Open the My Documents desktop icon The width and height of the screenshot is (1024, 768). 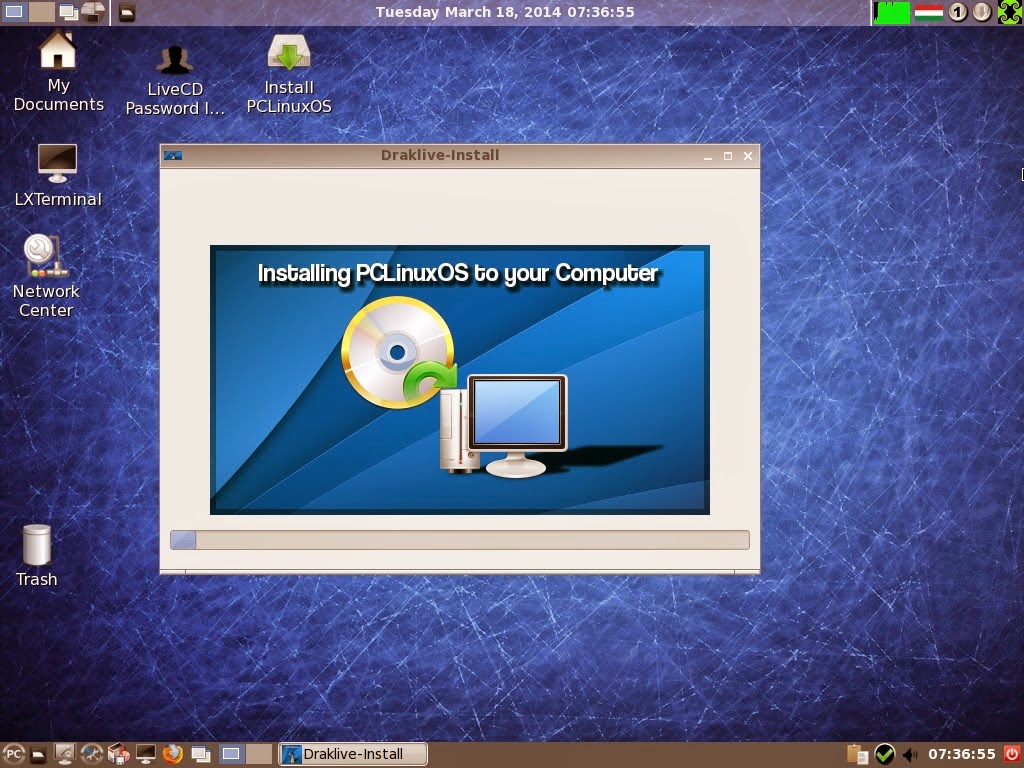coord(58,71)
